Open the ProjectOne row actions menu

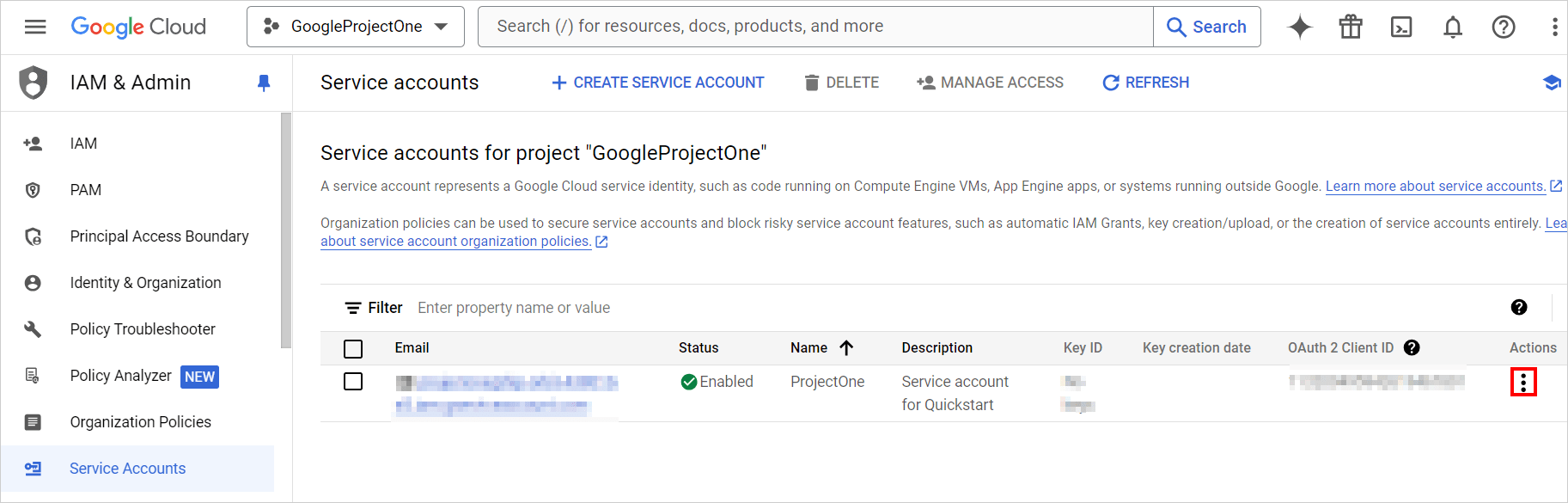(1523, 383)
